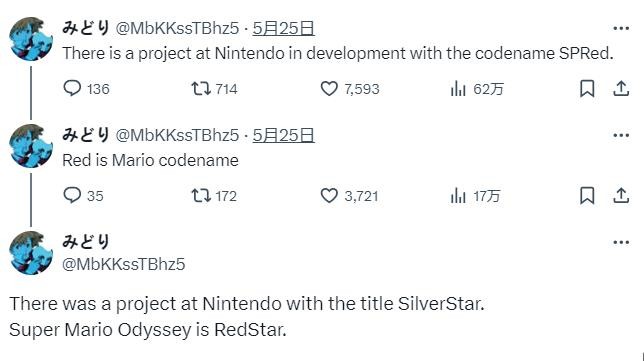Share the Red is Mario codename tweet

621,195
